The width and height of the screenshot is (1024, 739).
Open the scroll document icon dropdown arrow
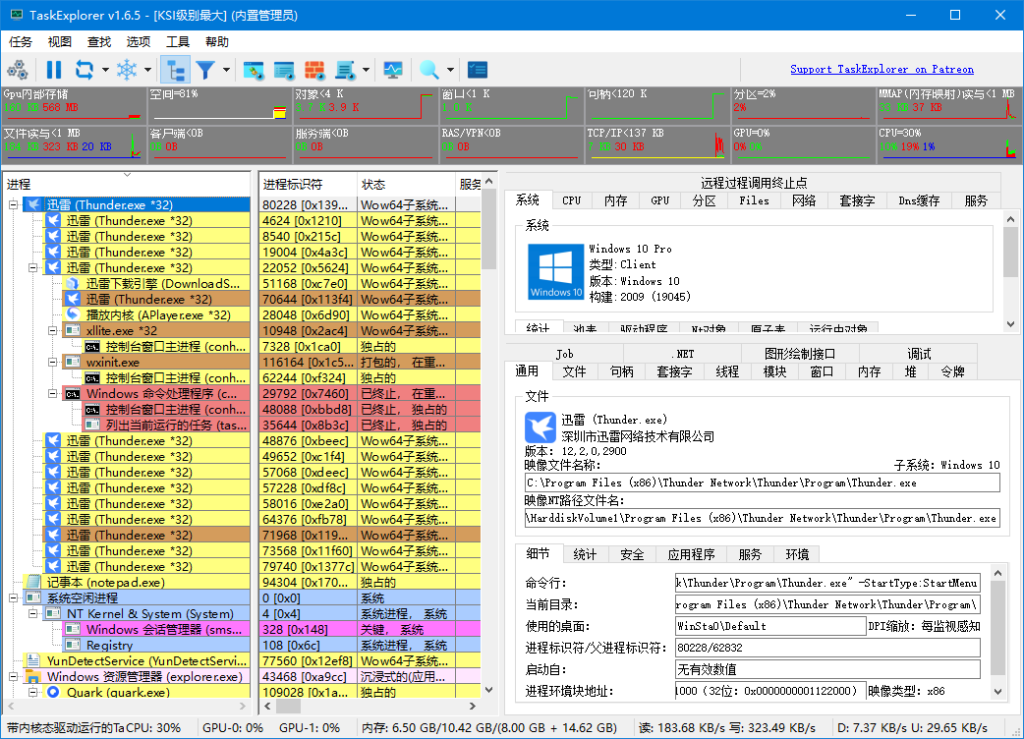coord(366,69)
